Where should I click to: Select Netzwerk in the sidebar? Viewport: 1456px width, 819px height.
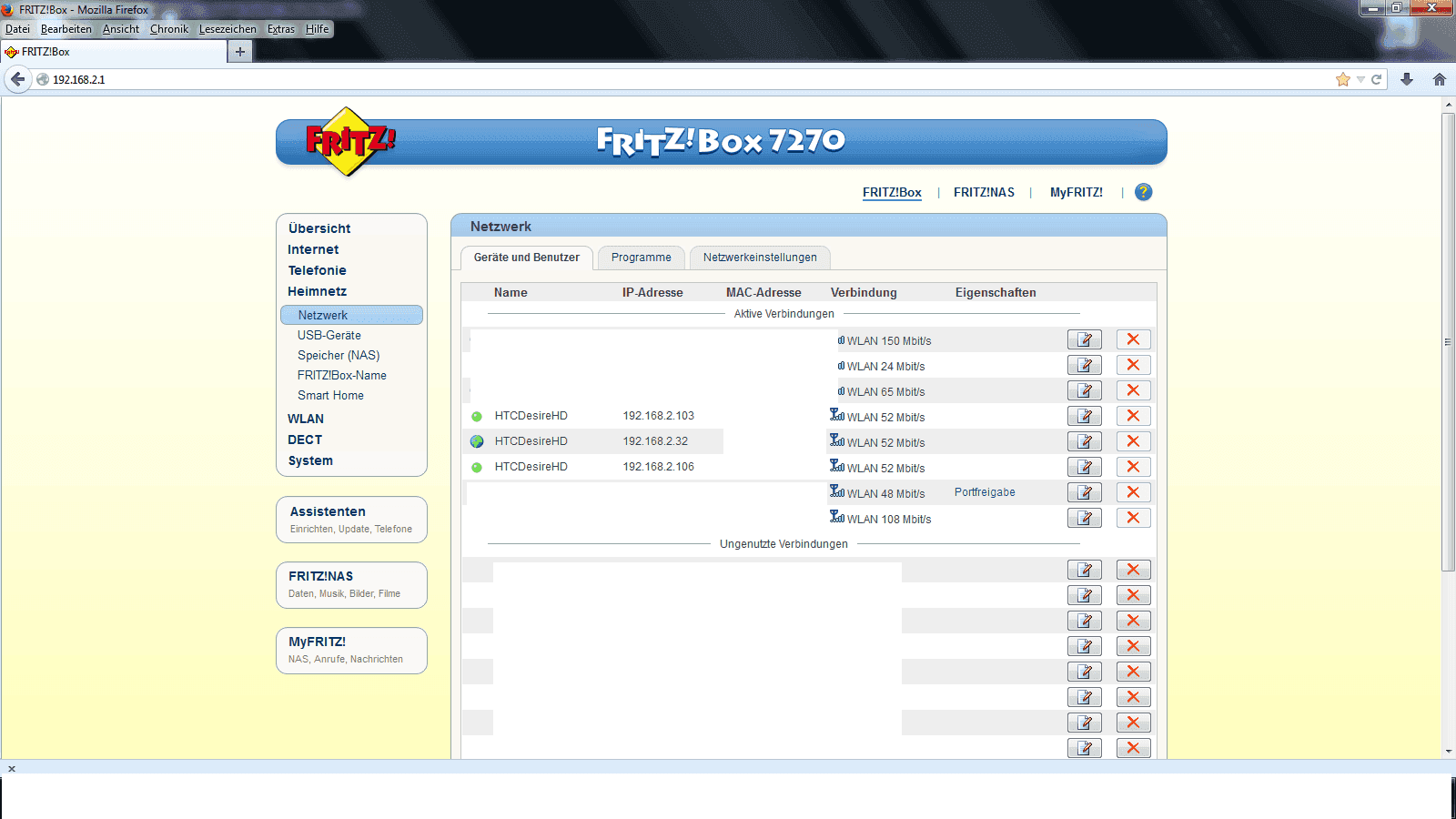(351, 315)
